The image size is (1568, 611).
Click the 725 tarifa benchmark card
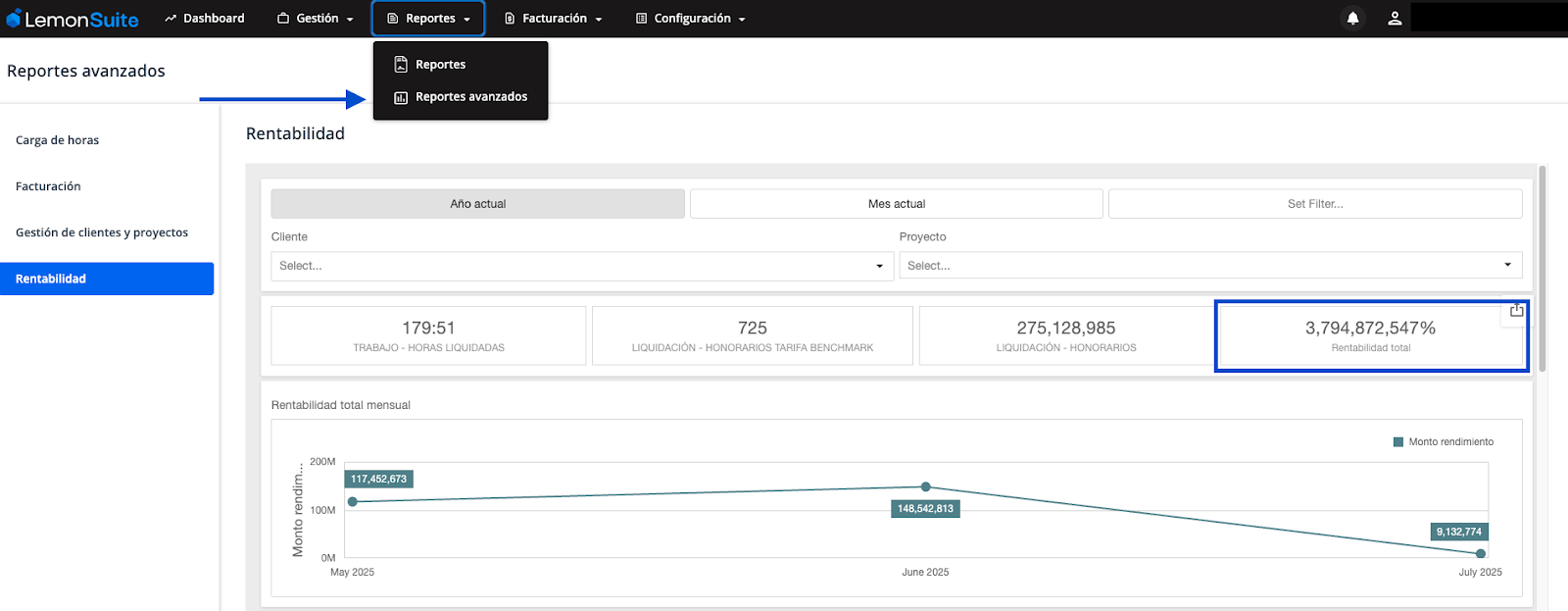(753, 335)
